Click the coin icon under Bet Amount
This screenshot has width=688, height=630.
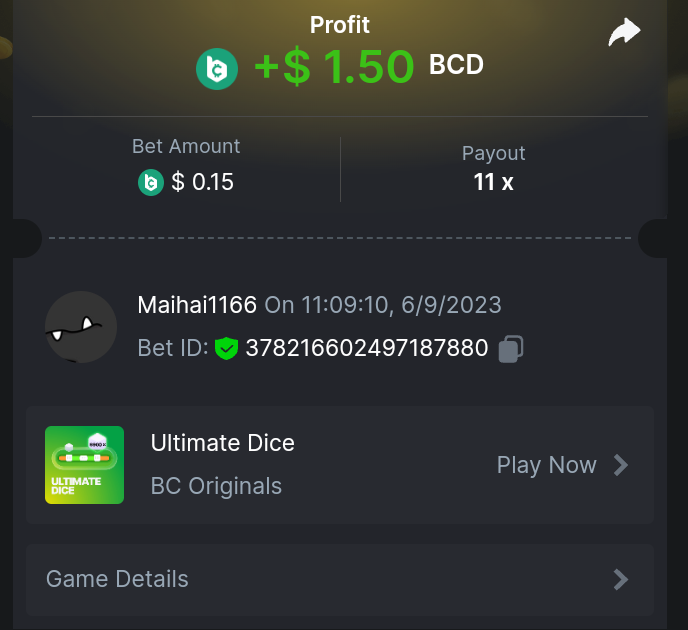click(150, 182)
